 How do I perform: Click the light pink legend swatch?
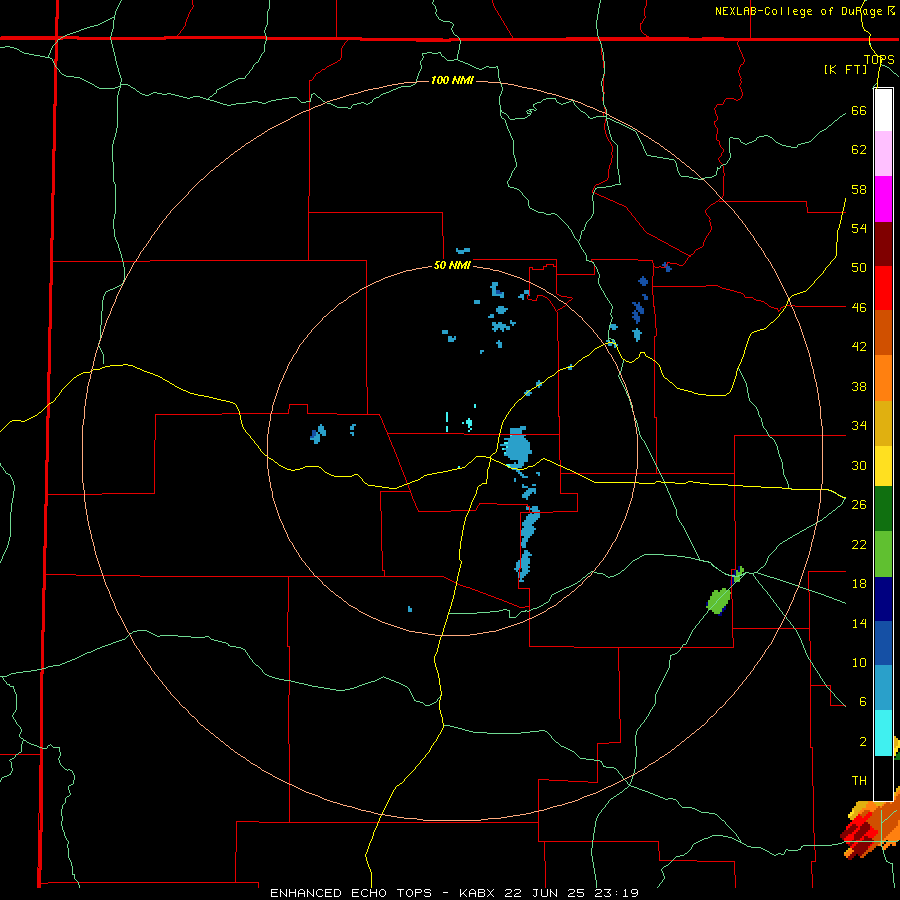click(883, 153)
